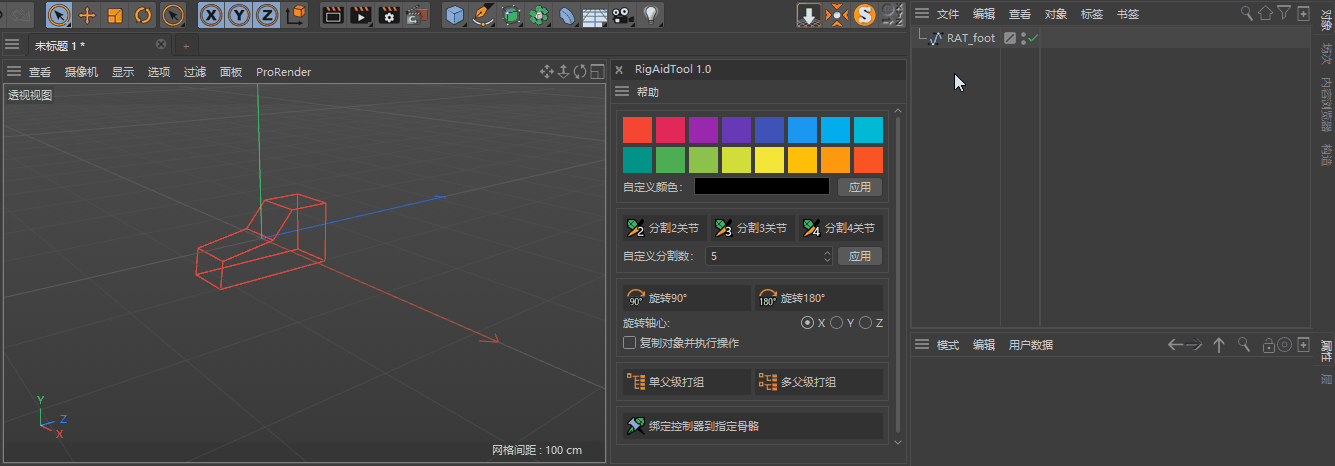Open the 文件 menu in object manager
1335x466 pixels.
(947, 14)
